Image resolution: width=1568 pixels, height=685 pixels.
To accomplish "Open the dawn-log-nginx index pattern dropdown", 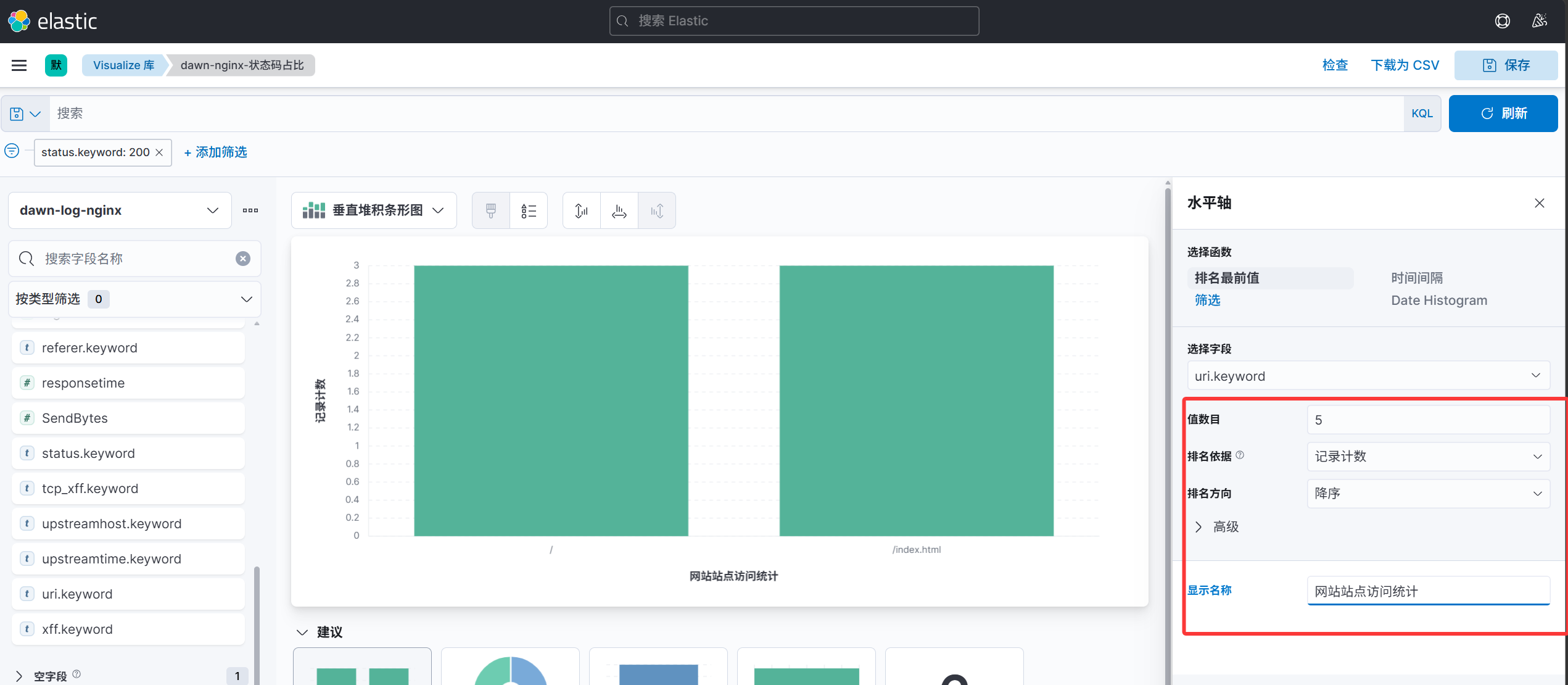I will pyautogui.click(x=120, y=210).
